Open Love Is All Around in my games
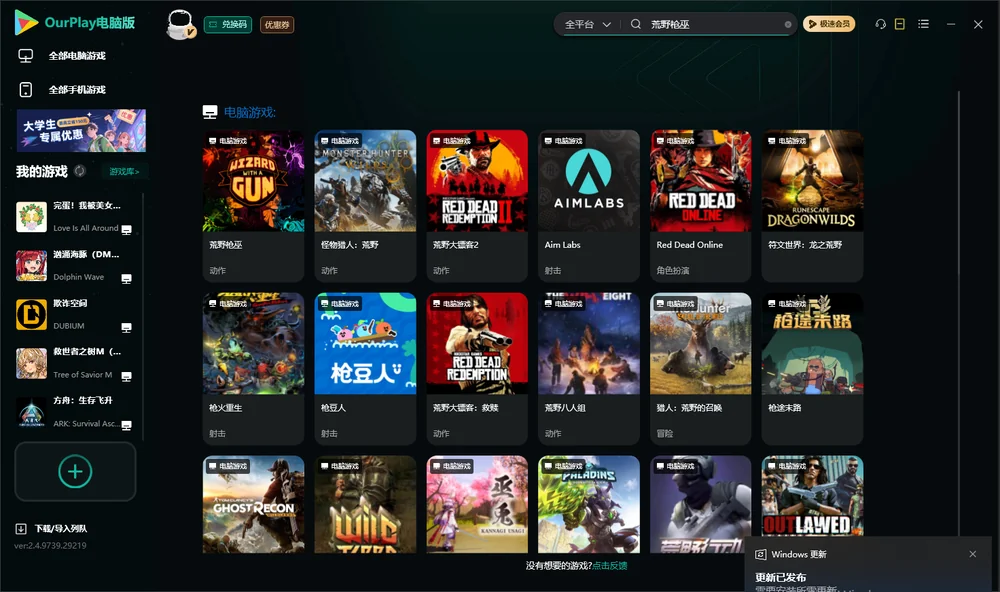 pos(75,217)
